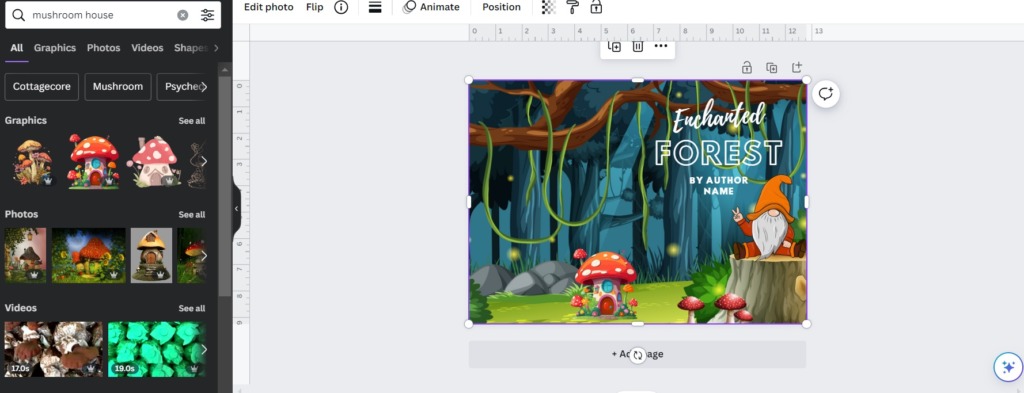
Task: Expand more Graphics results with the arrow
Action: (x=204, y=161)
